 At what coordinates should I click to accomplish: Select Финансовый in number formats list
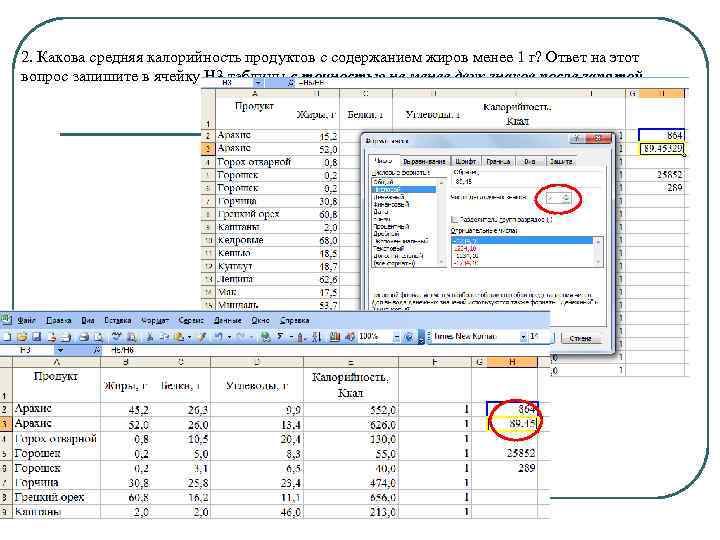tap(391, 204)
